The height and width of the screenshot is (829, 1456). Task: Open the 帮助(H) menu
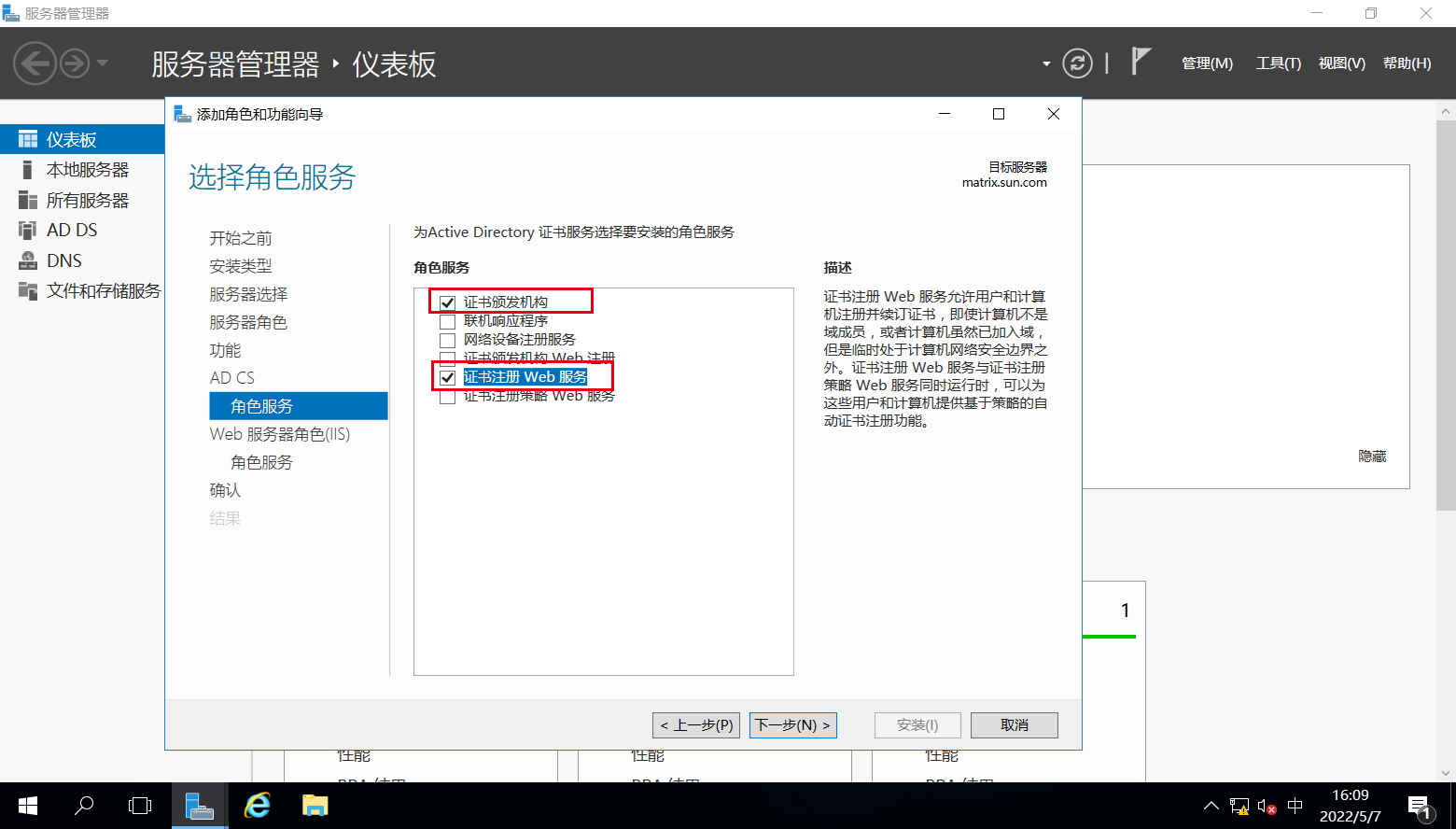point(1407,63)
